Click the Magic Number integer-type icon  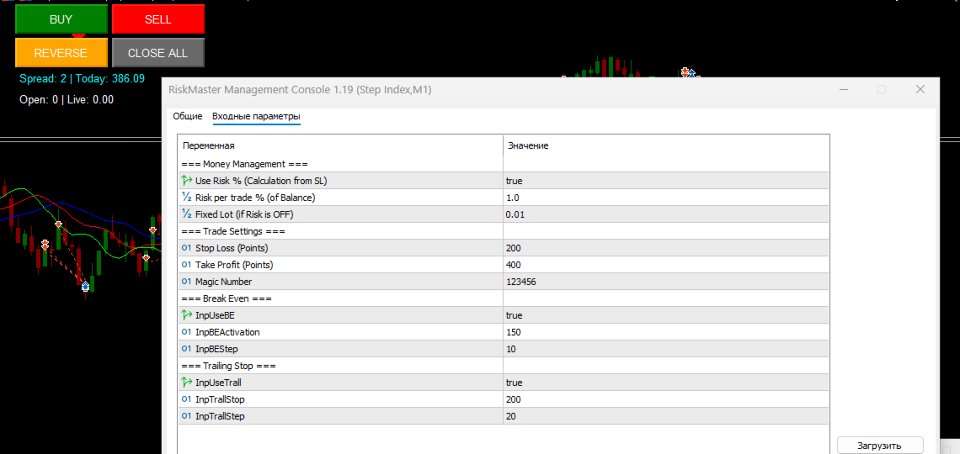(187, 281)
